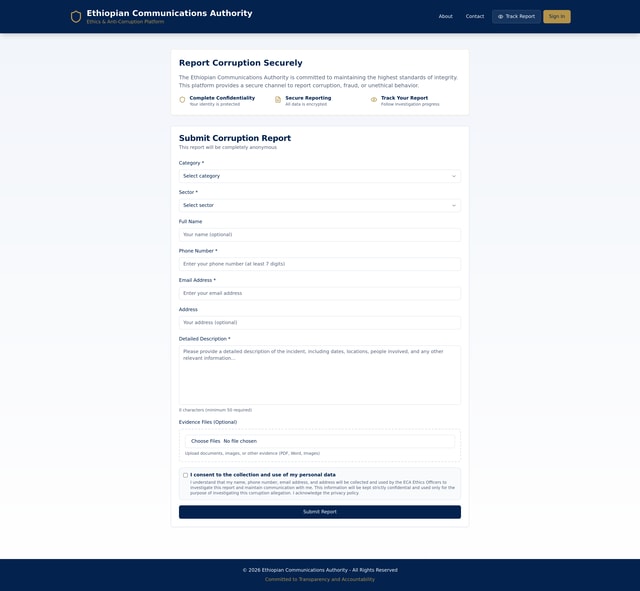The width and height of the screenshot is (640, 591).
Task: Click the Secure Reporting document icon
Action: [x=278, y=100]
